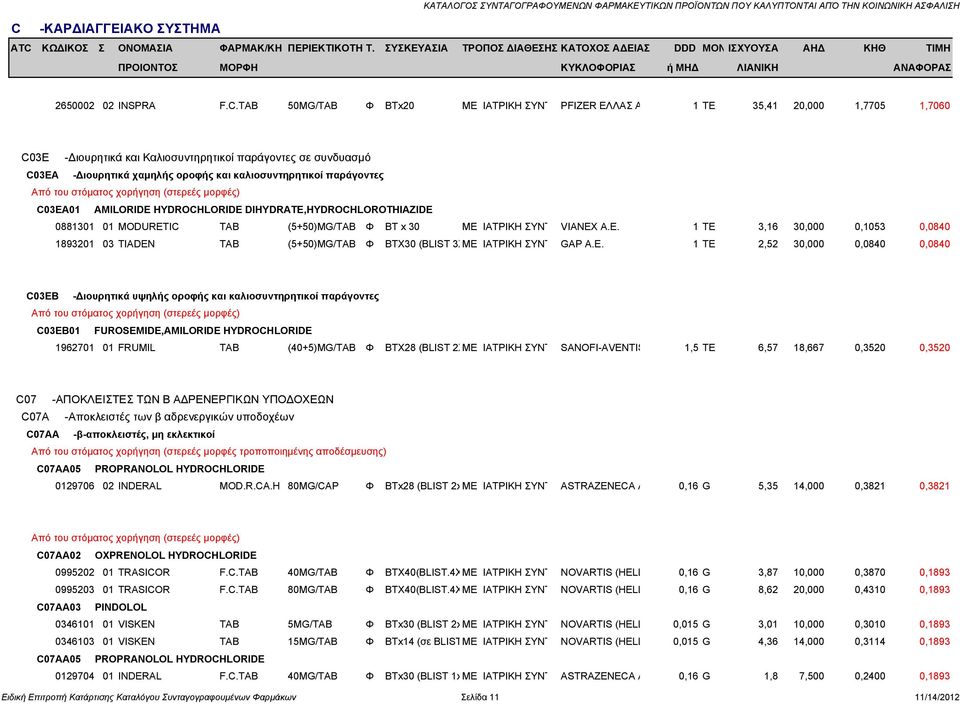The width and height of the screenshot is (960, 704).
Task: Click product code "0995203"
Action: click(x=75, y=590)
